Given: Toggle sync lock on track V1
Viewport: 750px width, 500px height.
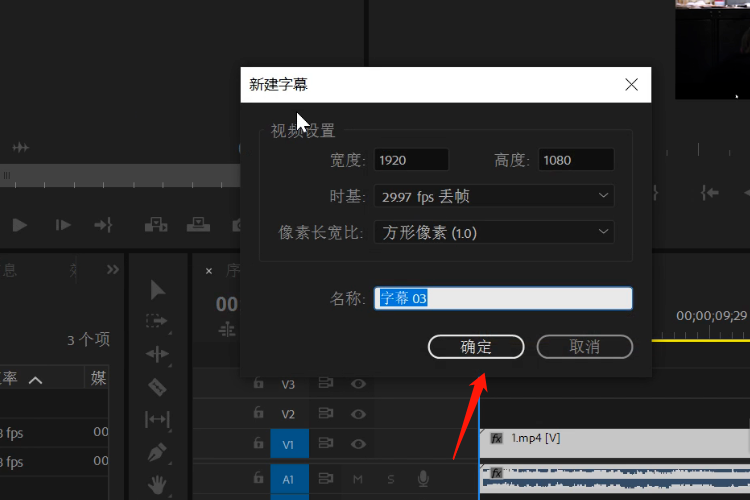Looking at the screenshot, I should [x=326, y=443].
